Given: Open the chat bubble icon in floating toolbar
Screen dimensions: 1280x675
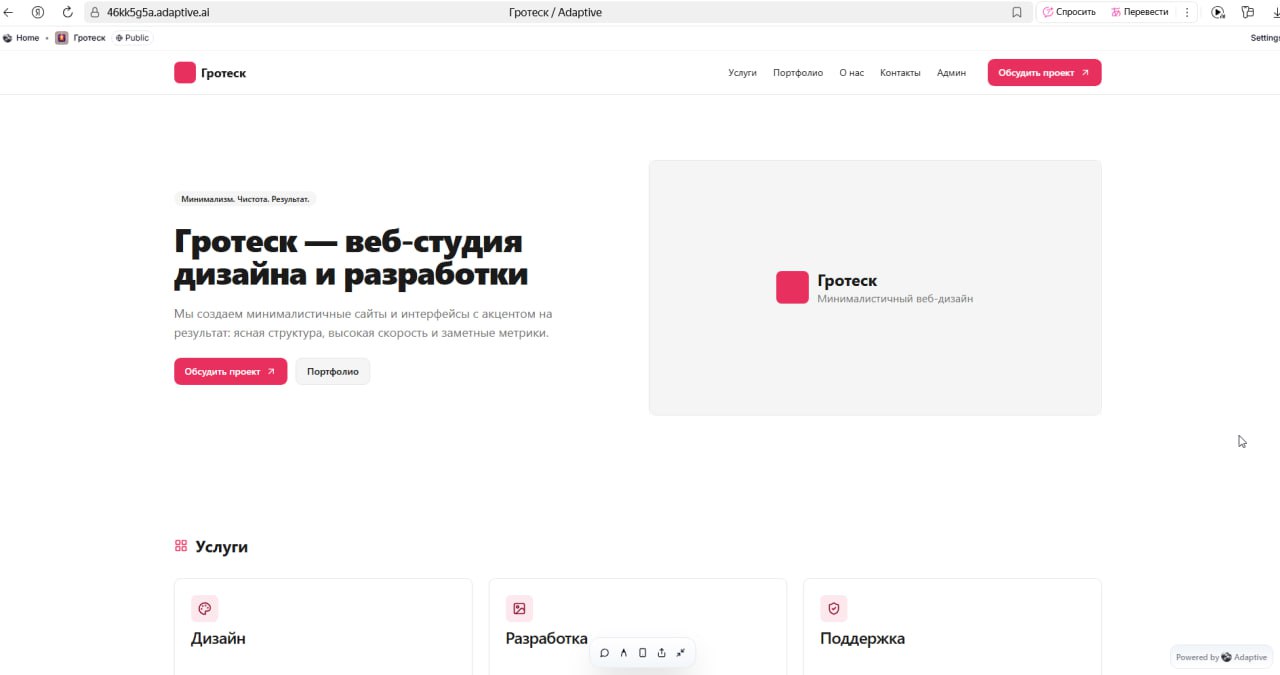Looking at the screenshot, I should coord(604,653).
